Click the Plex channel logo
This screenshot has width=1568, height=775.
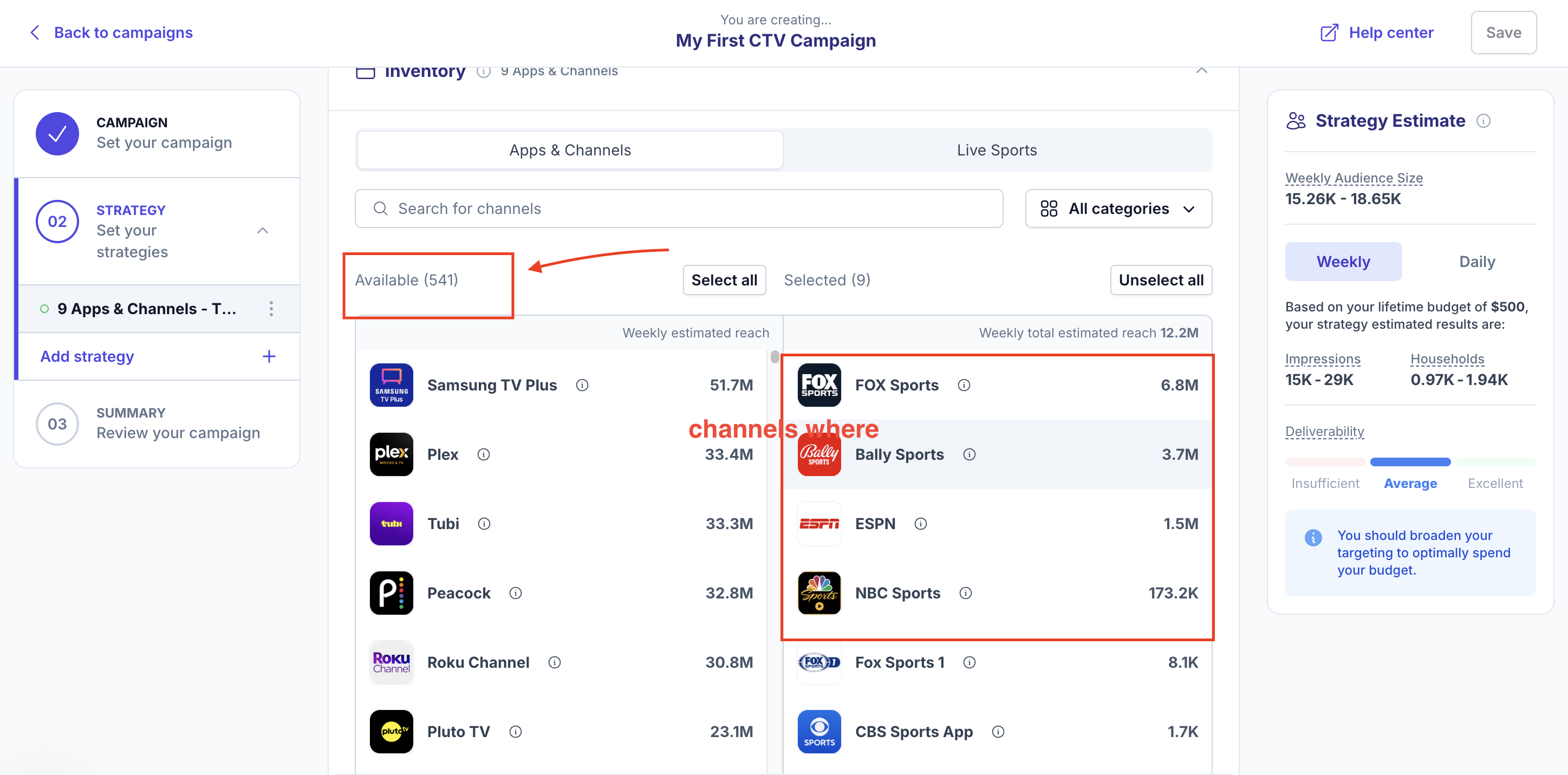coord(392,454)
